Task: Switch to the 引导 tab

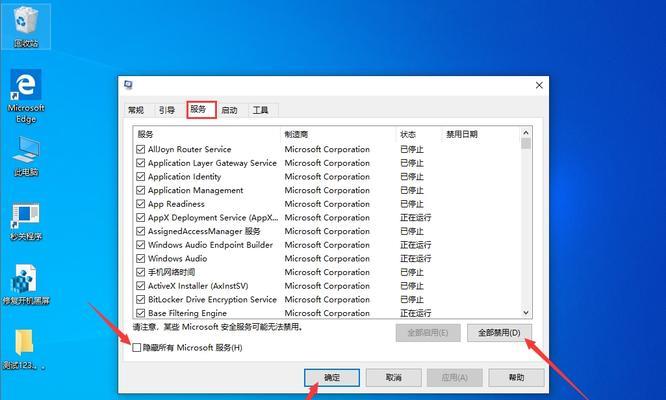Action: point(167,110)
